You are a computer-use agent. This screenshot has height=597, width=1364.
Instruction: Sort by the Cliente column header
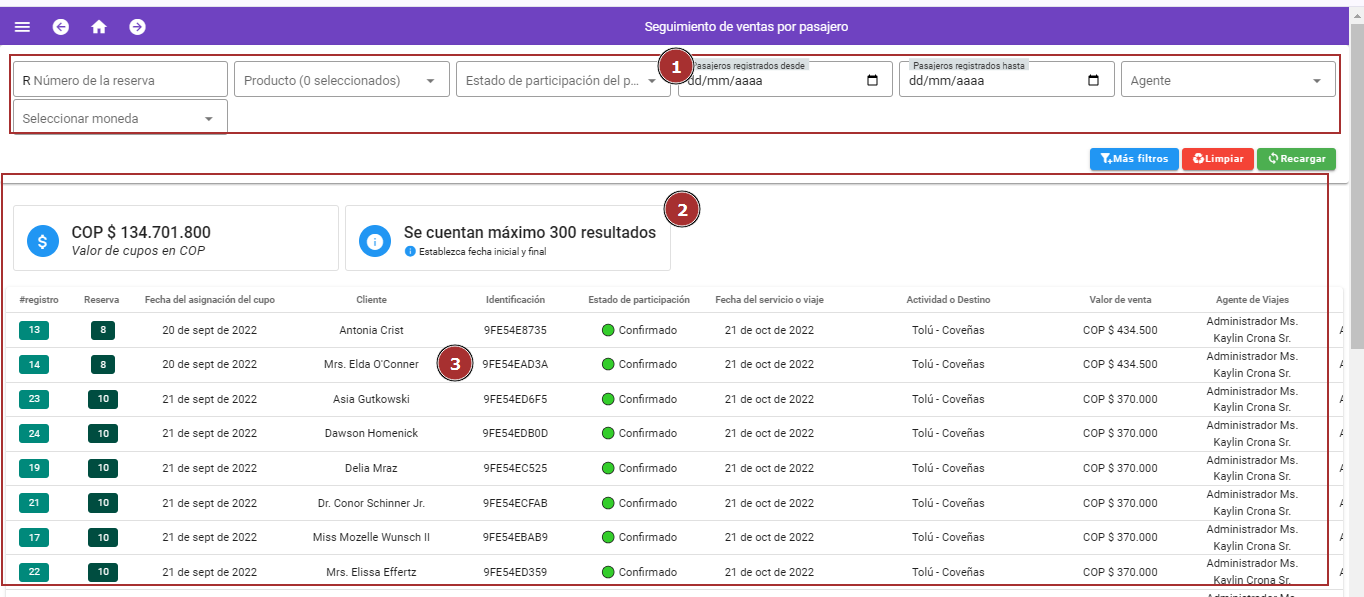[371, 299]
